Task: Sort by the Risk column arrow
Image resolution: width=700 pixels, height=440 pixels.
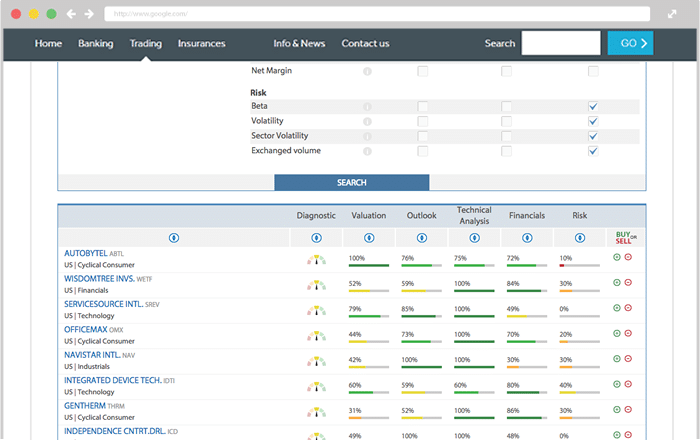Action: (x=580, y=238)
